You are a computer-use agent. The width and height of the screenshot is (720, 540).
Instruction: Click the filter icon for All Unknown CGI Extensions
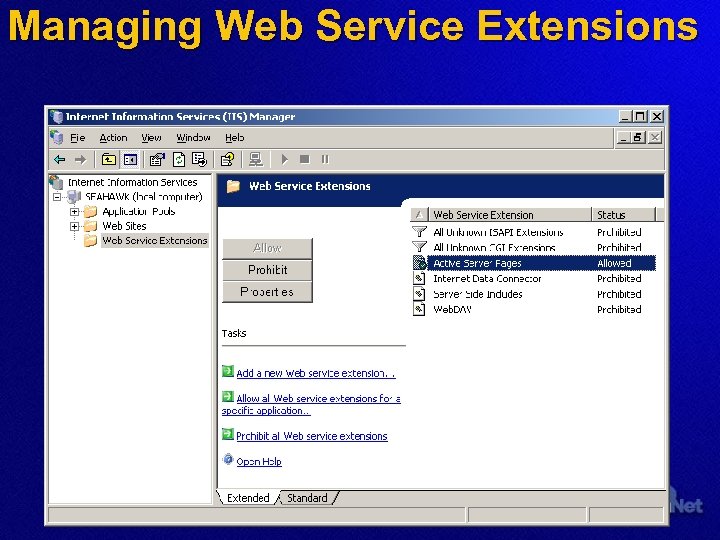tap(419, 247)
